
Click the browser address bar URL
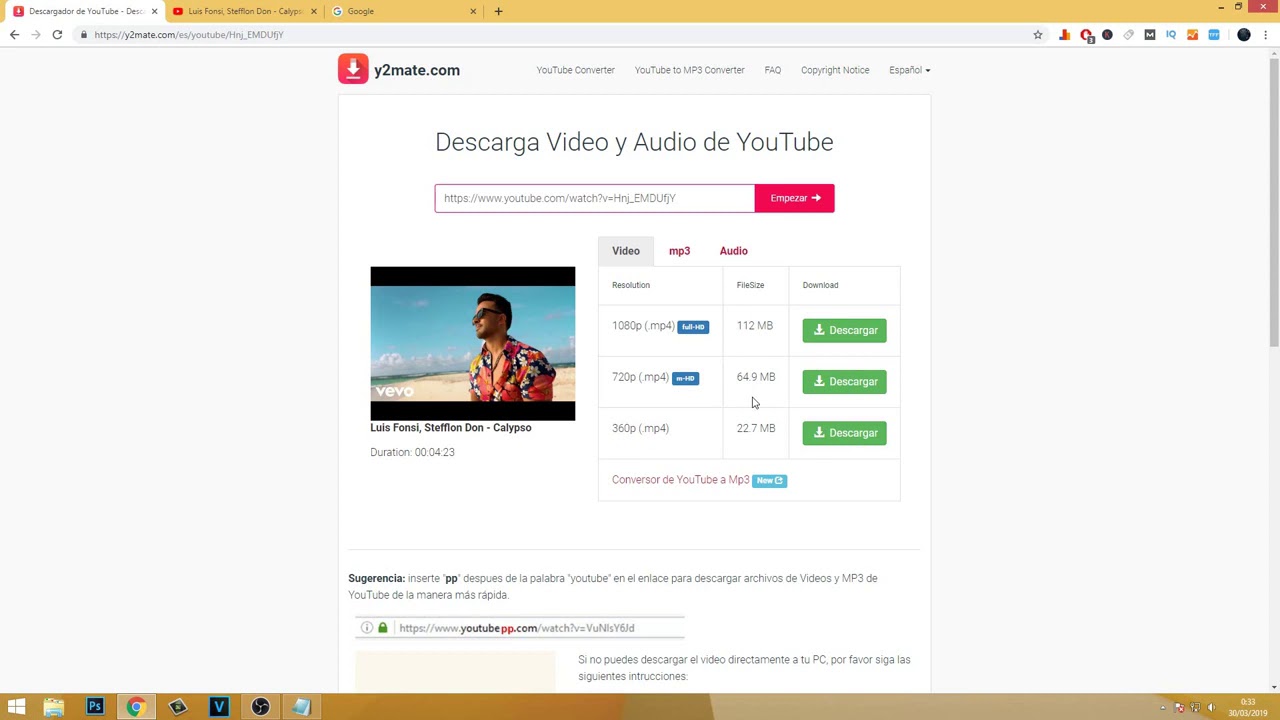[x=189, y=35]
